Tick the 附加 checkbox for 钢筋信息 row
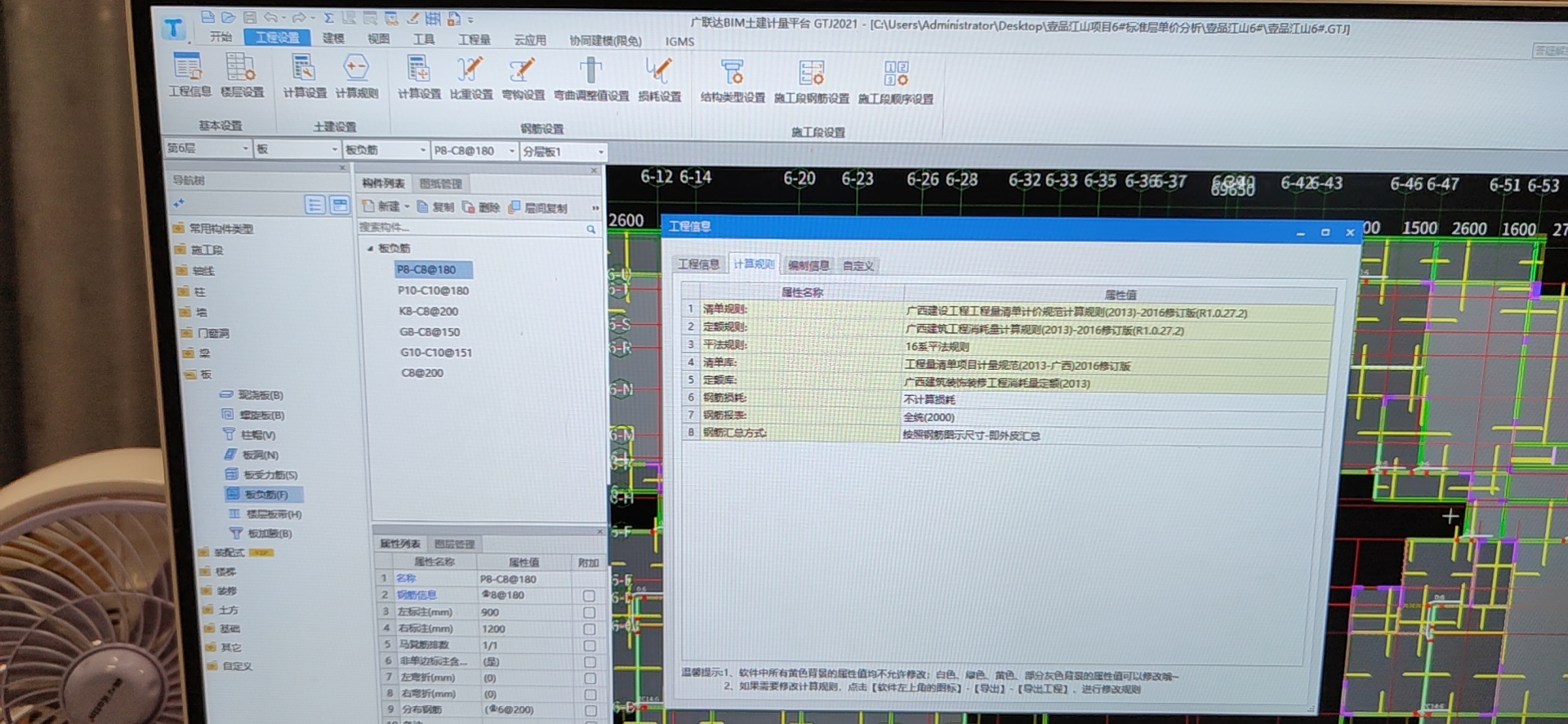The image size is (1568, 724). tap(589, 596)
